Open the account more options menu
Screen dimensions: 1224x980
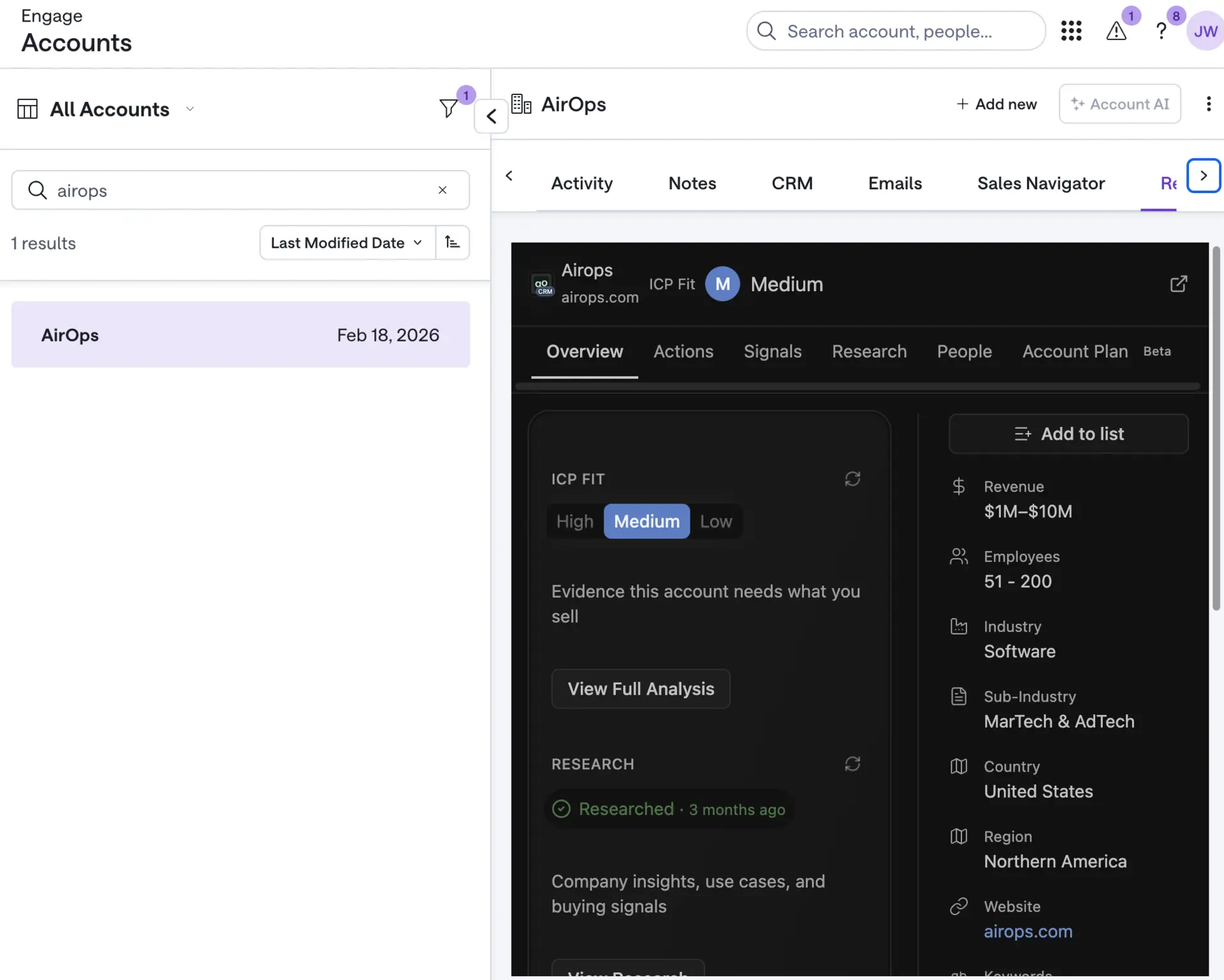click(x=1208, y=104)
